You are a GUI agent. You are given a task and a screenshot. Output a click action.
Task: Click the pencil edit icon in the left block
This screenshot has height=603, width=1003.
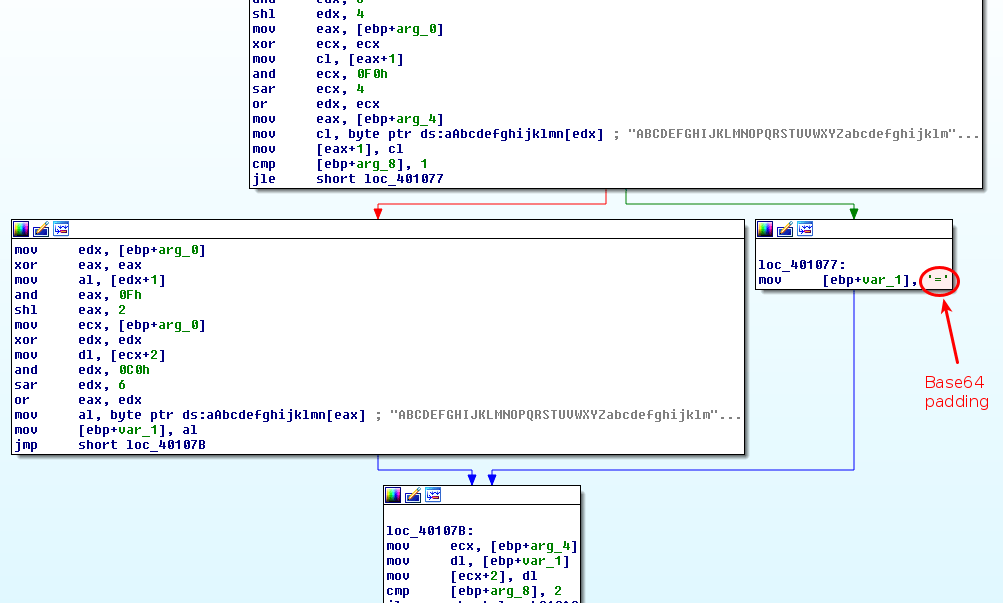pyautogui.click(x=41, y=229)
